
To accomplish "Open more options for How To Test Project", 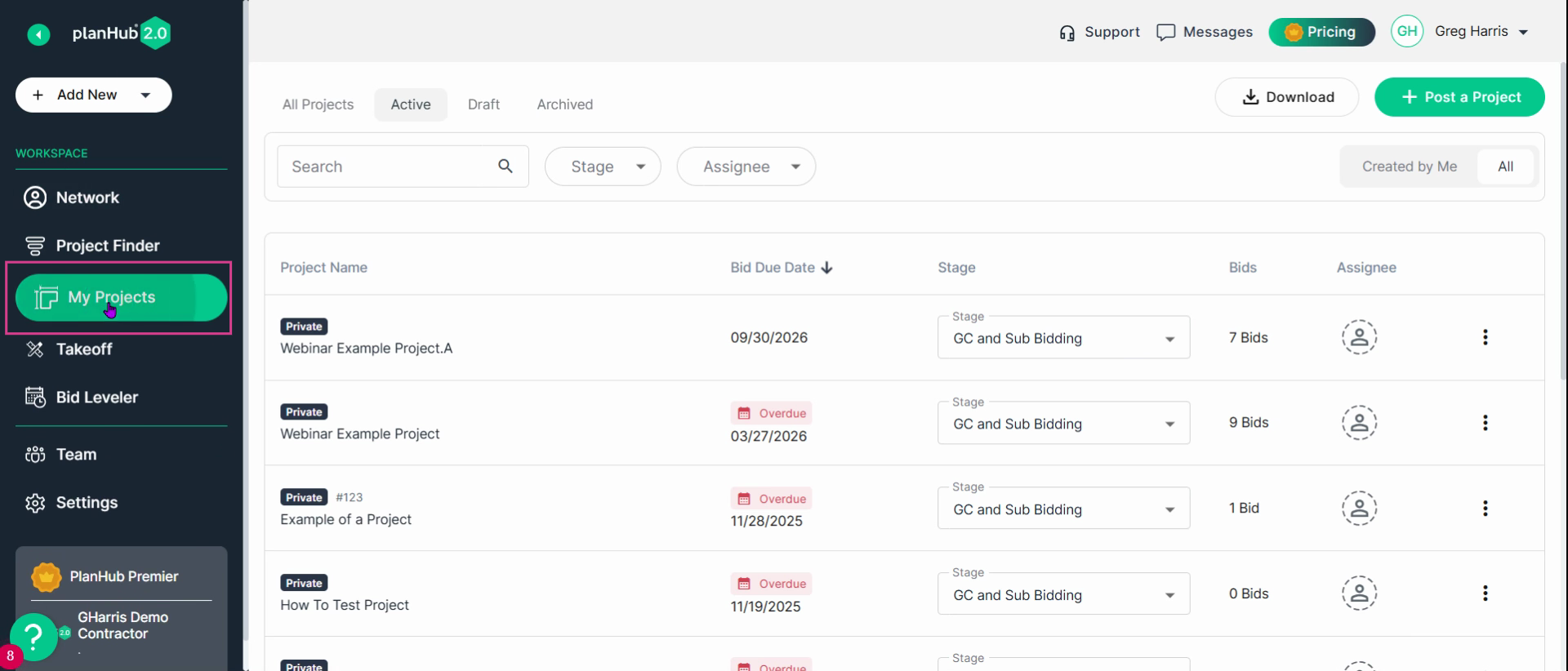I will click(x=1485, y=593).
